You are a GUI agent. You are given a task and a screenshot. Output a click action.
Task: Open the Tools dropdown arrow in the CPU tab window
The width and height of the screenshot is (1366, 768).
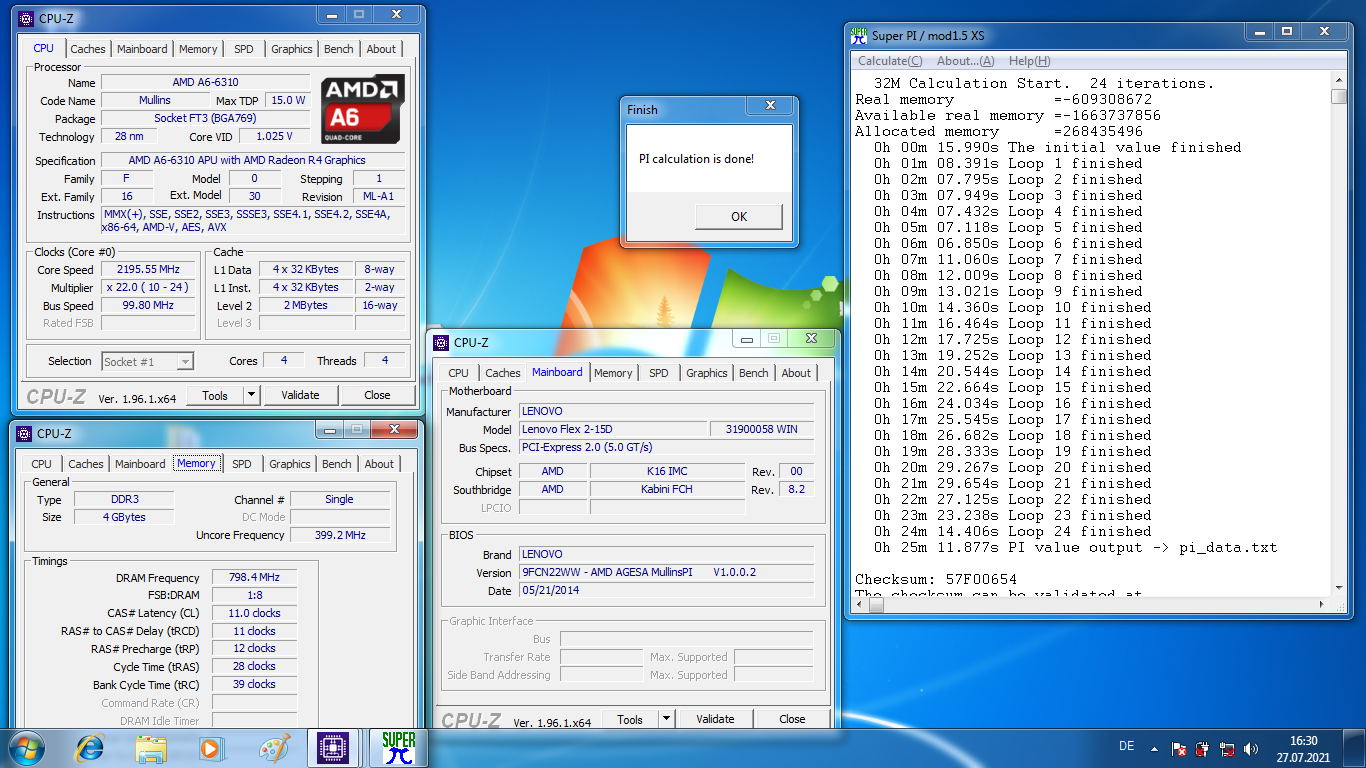(x=251, y=395)
